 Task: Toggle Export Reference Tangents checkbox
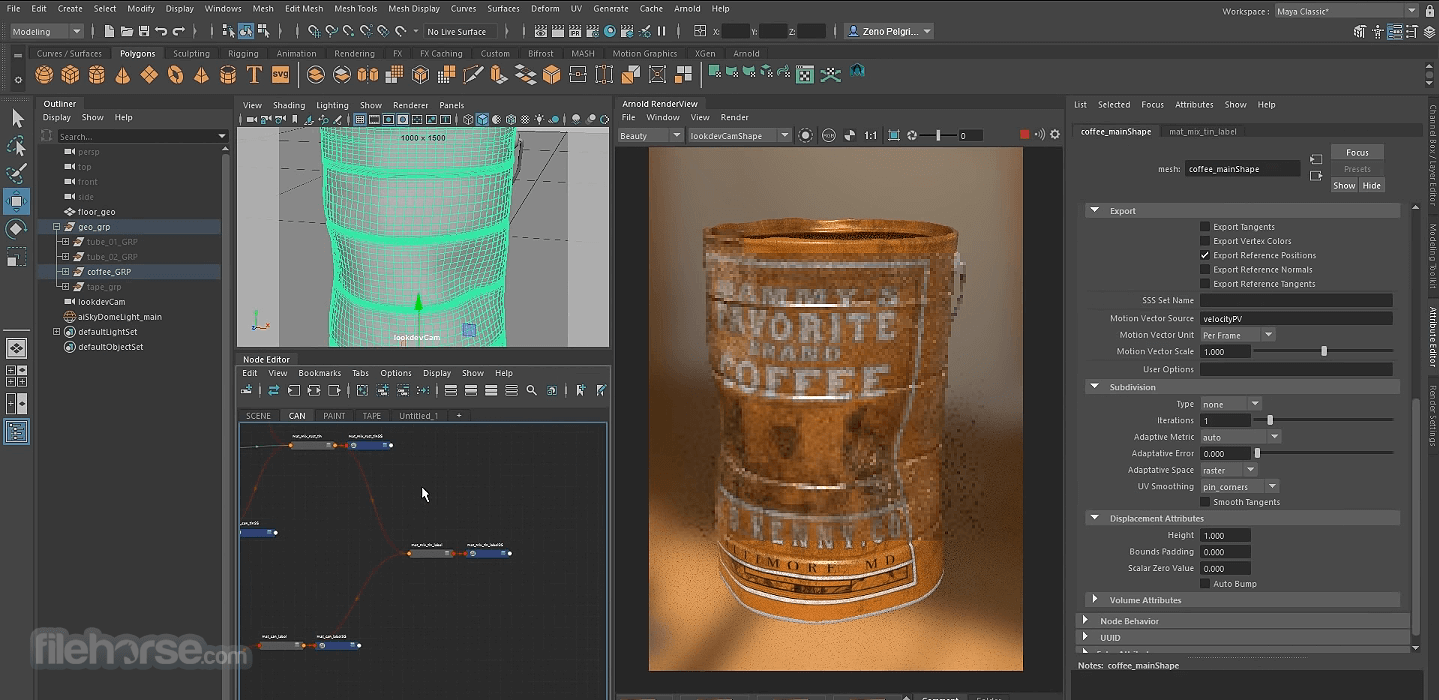click(1205, 284)
